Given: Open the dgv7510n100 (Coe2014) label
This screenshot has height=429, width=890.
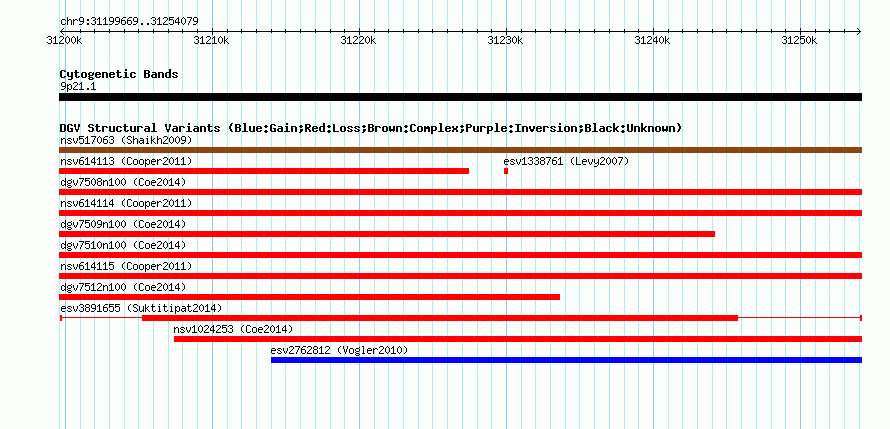Looking at the screenshot, I should (x=123, y=245).
